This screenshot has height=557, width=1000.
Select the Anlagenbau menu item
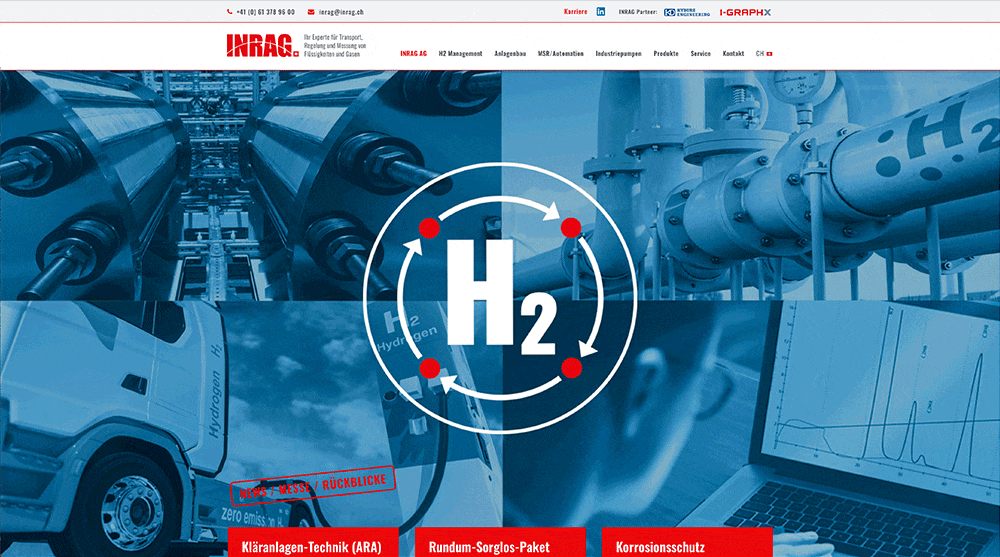(510, 53)
